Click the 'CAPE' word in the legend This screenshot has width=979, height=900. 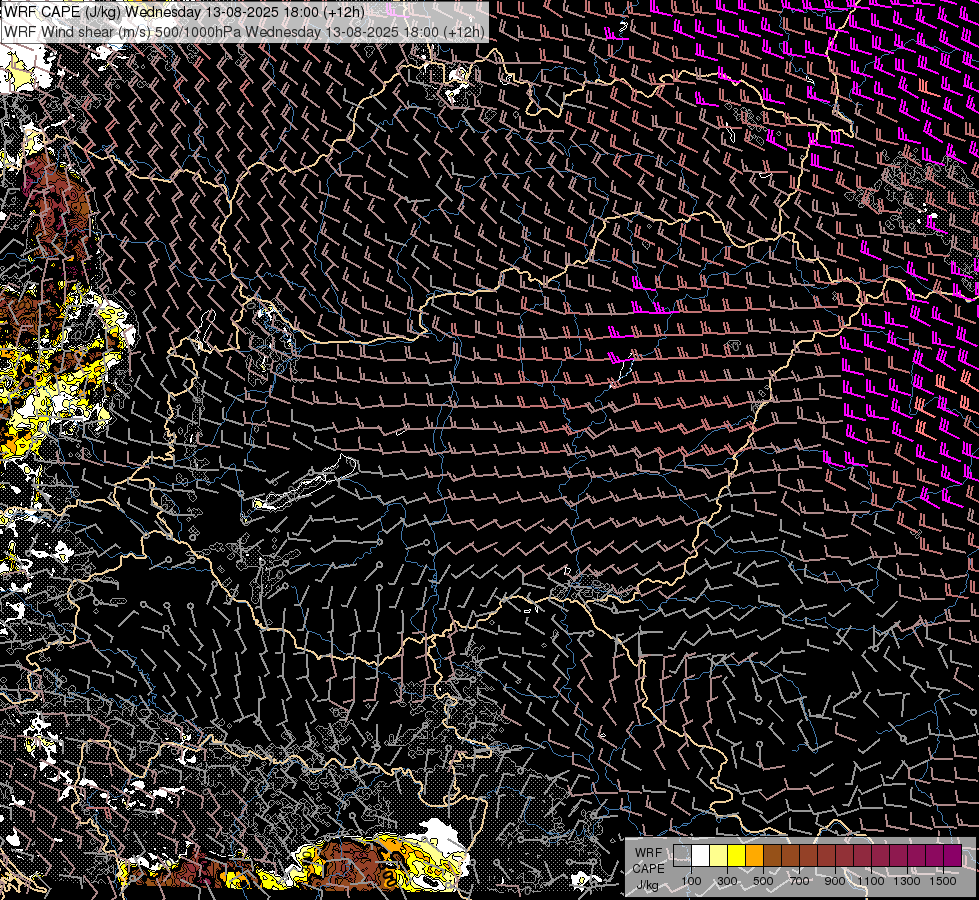point(649,869)
